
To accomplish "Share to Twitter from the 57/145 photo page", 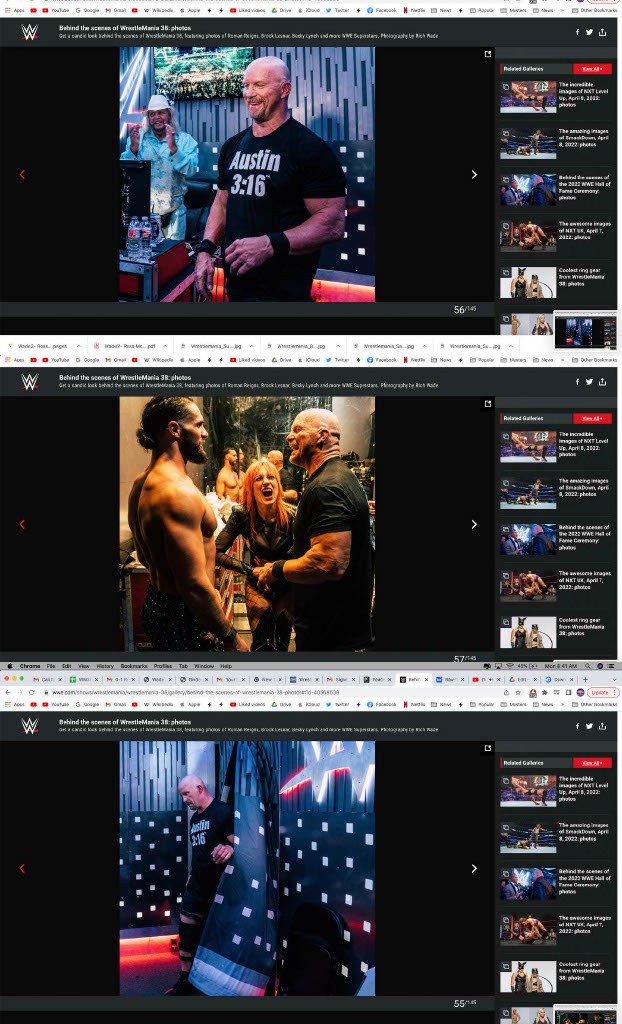I will pyautogui.click(x=589, y=381).
